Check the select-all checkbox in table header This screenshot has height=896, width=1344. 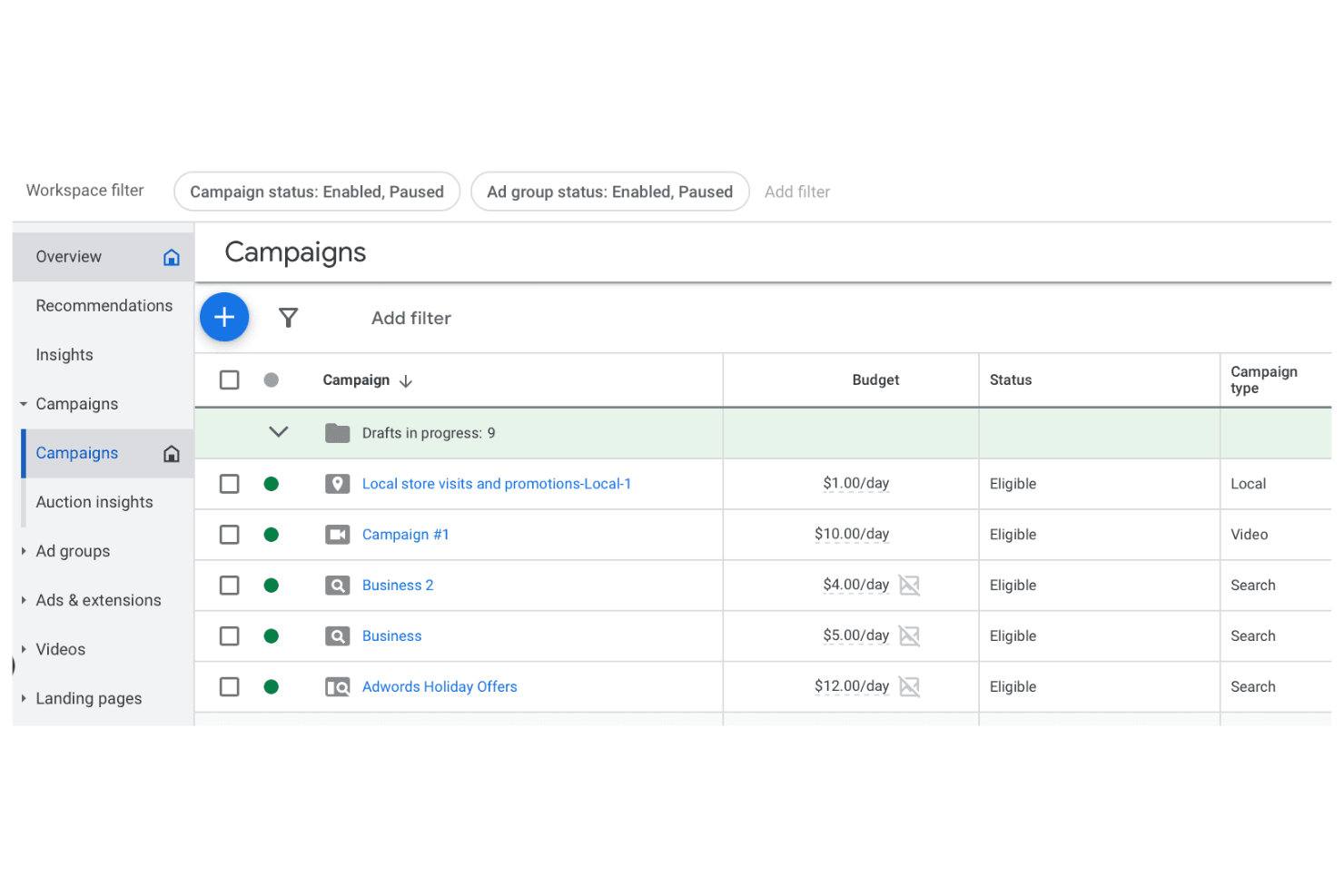tap(229, 379)
